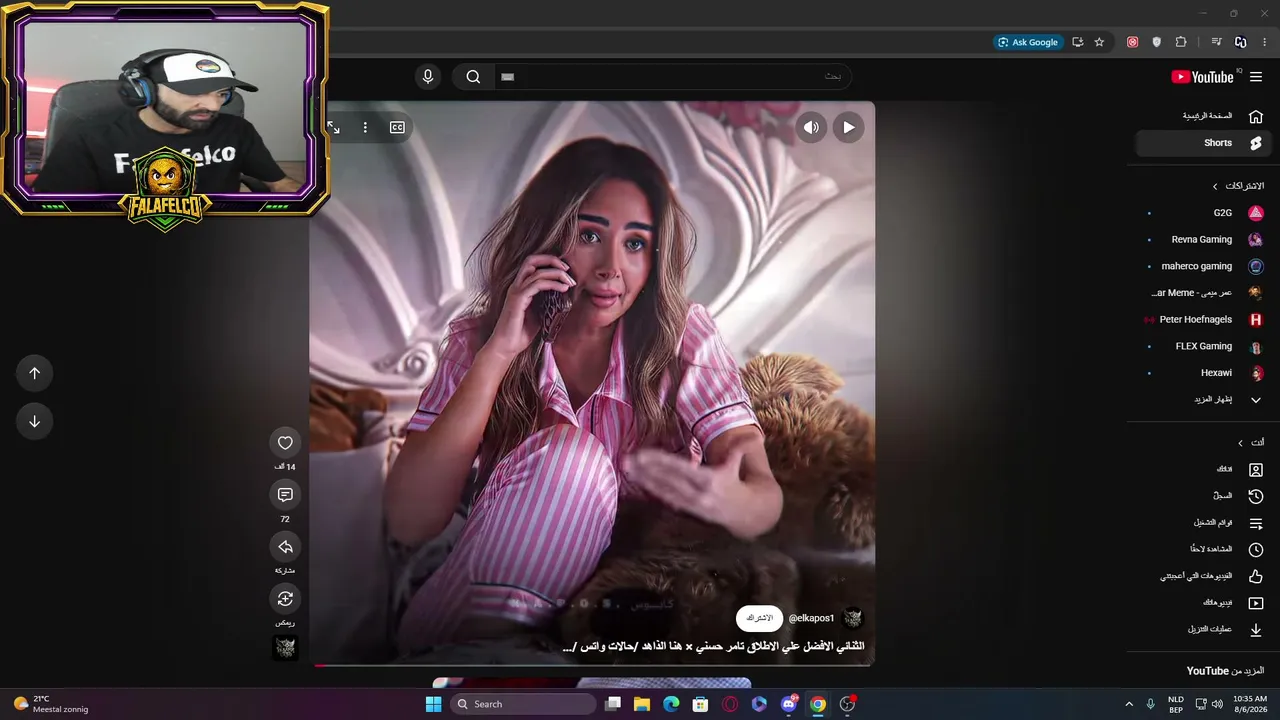Open Your channel in sidebar
Viewport: 1280px width, 720px height.
pyautogui.click(x=1203, y=469)
